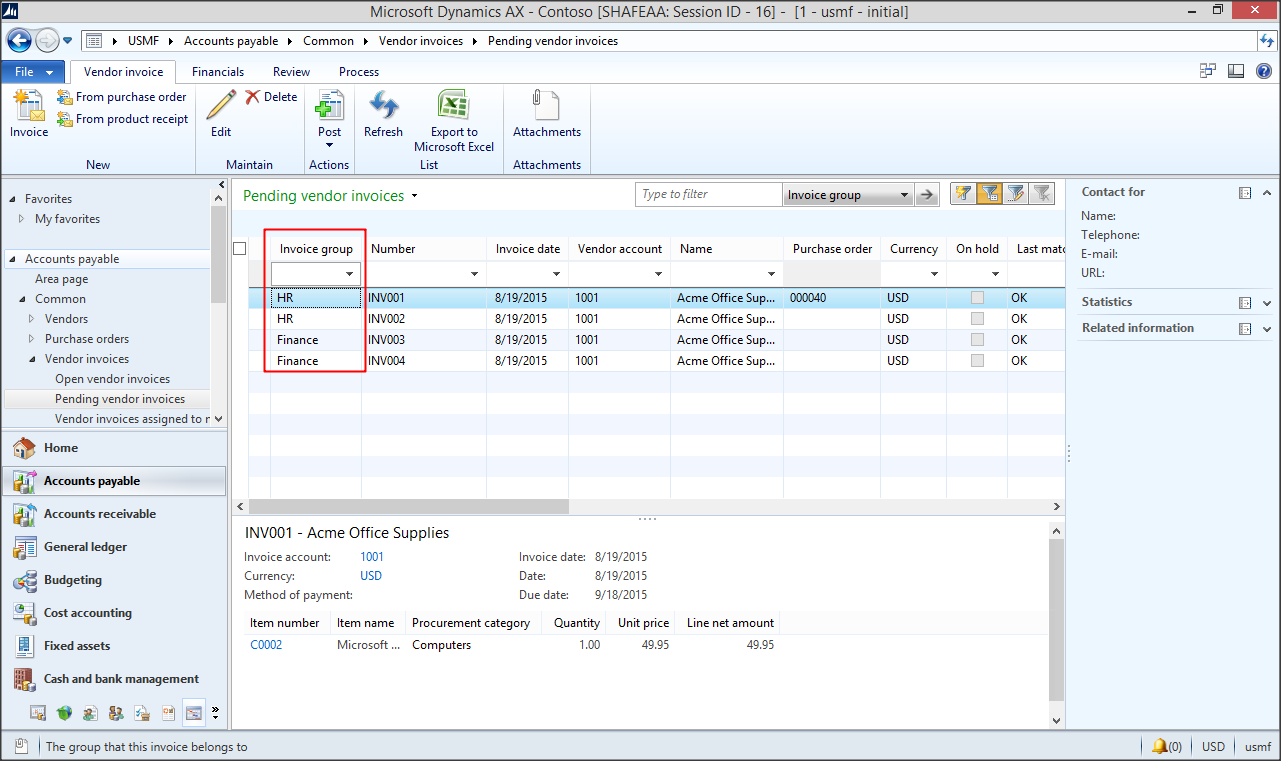1281x761 pixels.
Task: Click the forward navigation arrow
Action: (47, 41)
